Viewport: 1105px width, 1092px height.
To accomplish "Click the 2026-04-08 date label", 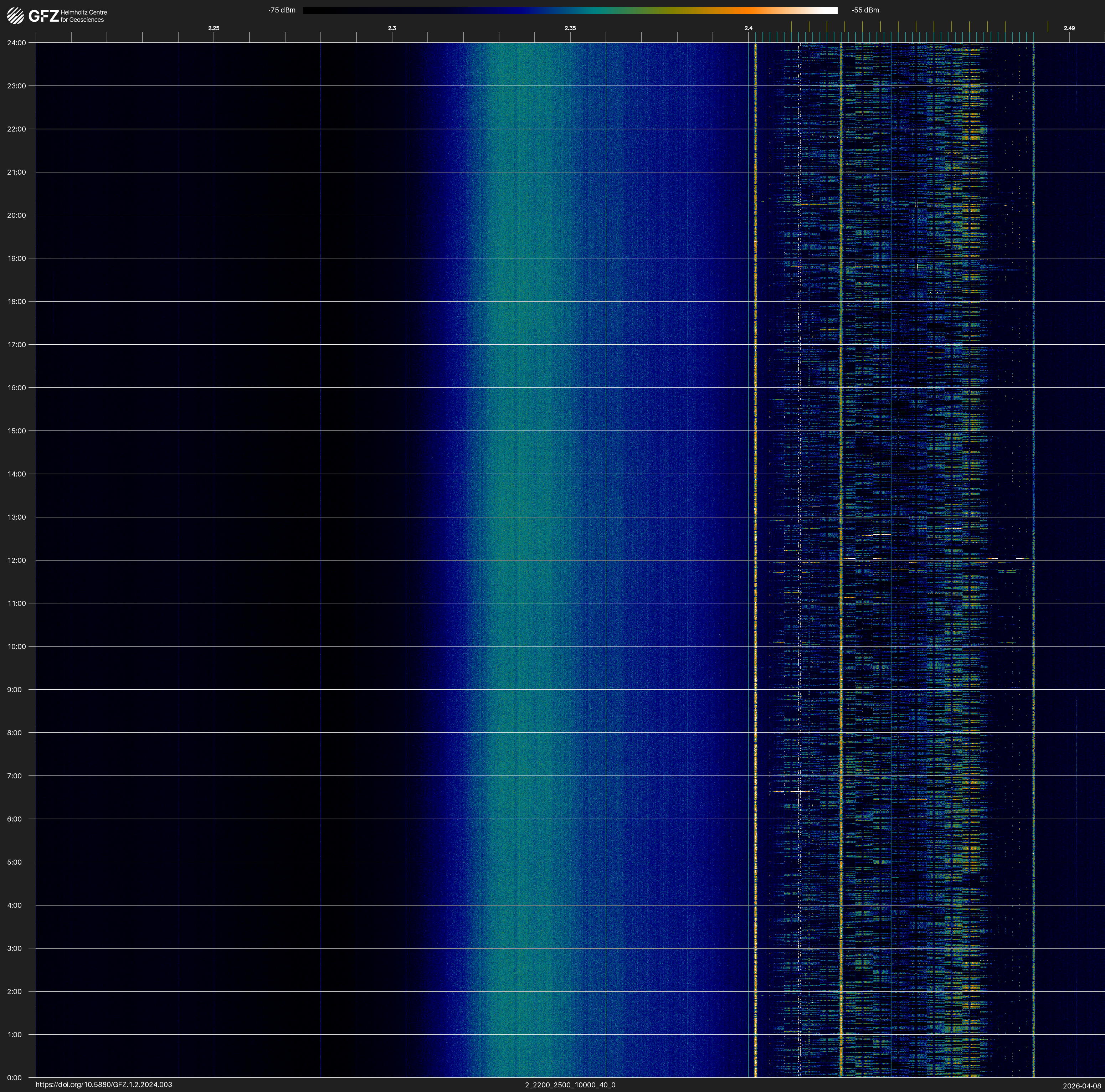I will pos(1081,1086).
